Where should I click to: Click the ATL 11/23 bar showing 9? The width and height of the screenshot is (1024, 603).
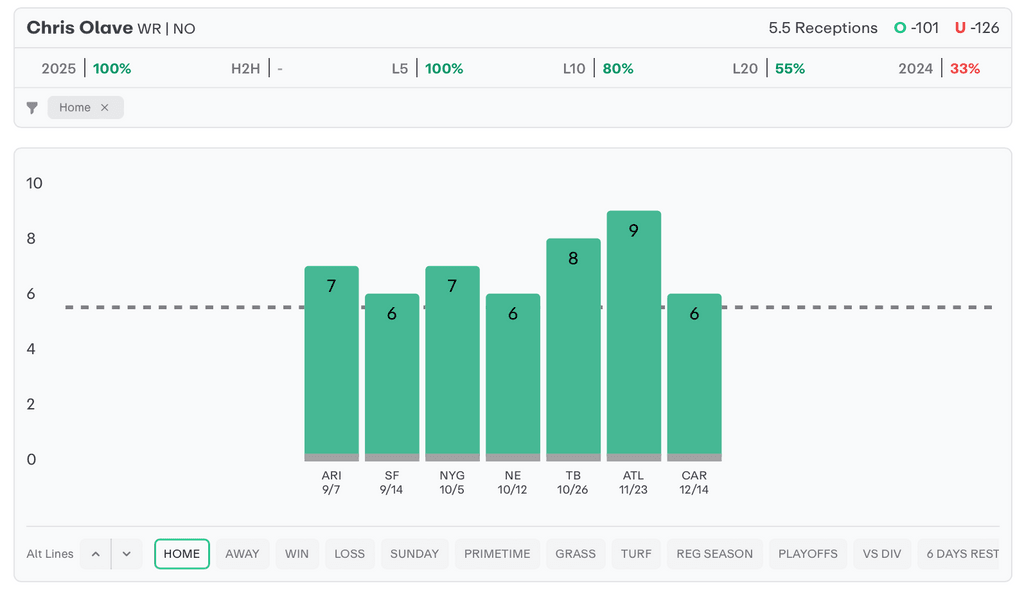[x=633, y=335]
